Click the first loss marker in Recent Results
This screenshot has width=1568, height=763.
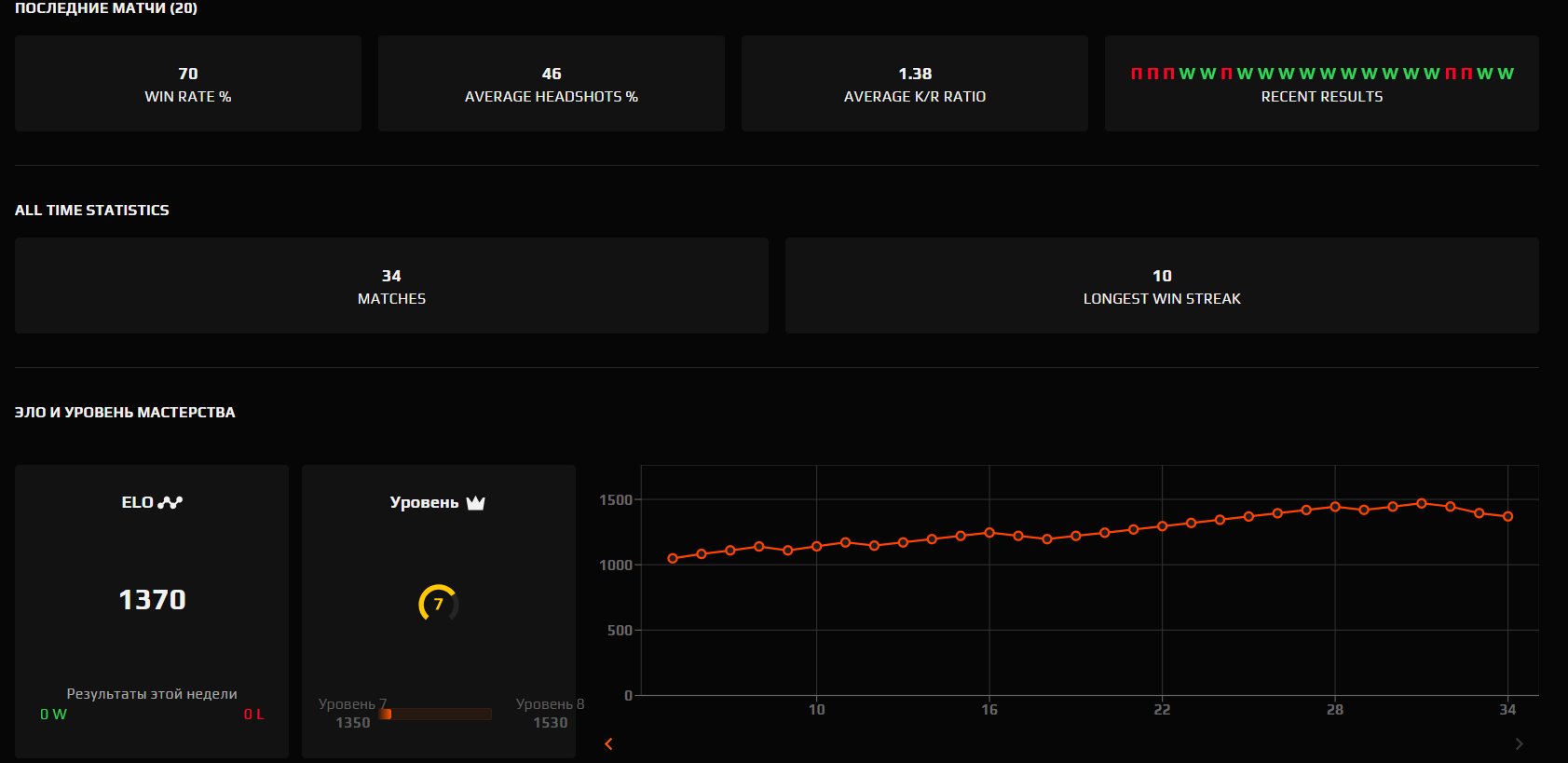click(1137, 74)
